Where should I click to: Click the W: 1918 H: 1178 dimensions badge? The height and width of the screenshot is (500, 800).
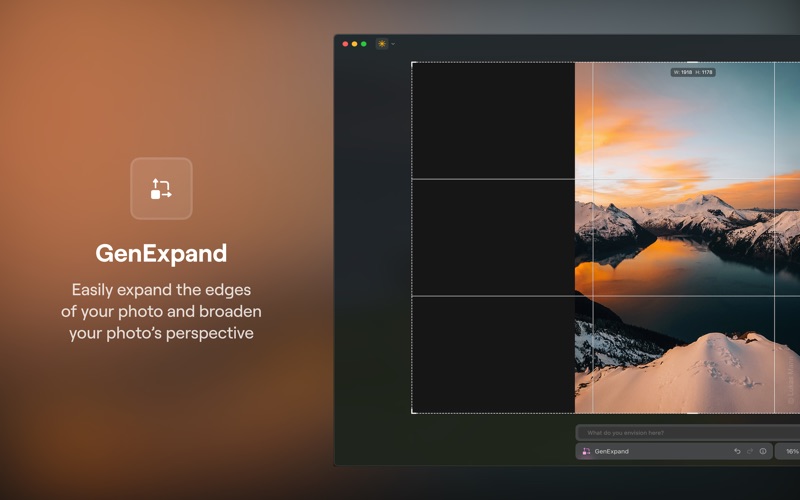[x=693, y=72]
